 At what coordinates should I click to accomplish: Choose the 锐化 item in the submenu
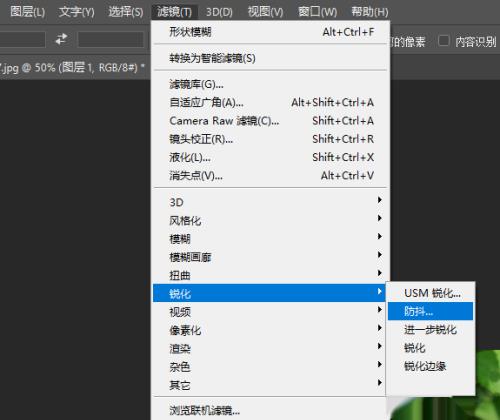(430, 348)
